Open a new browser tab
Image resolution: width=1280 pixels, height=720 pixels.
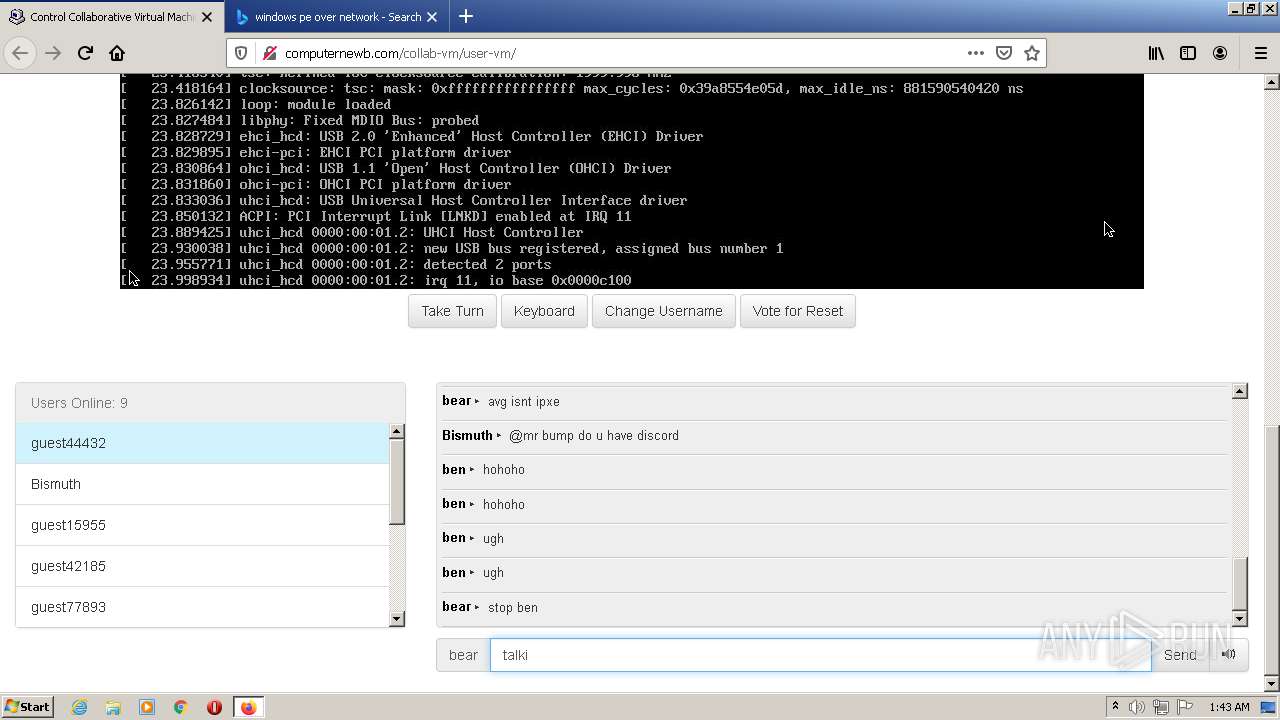[466, 16]
